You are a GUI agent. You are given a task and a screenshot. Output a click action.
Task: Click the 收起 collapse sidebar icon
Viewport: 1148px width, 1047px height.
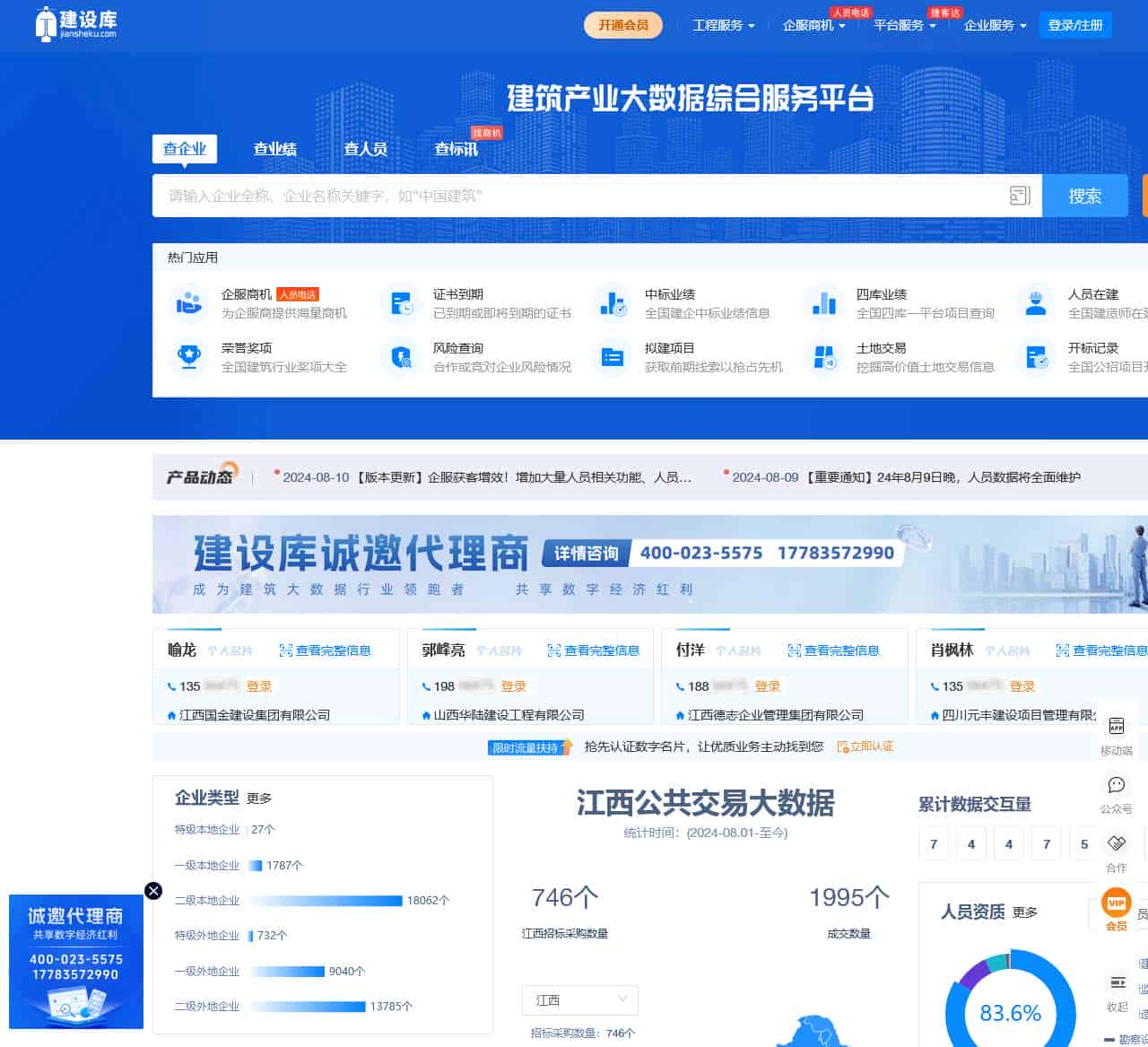tap(1118, 982)
